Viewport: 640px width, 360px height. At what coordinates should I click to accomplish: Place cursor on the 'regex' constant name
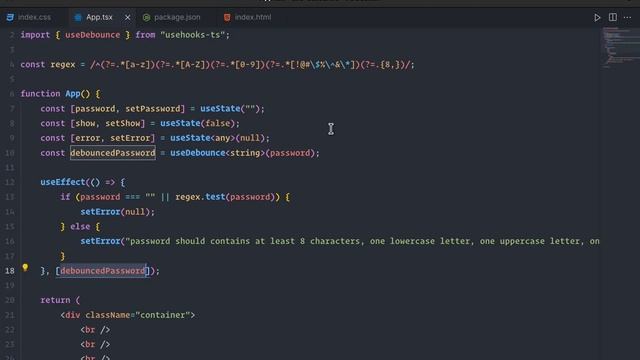click(63, 64)
